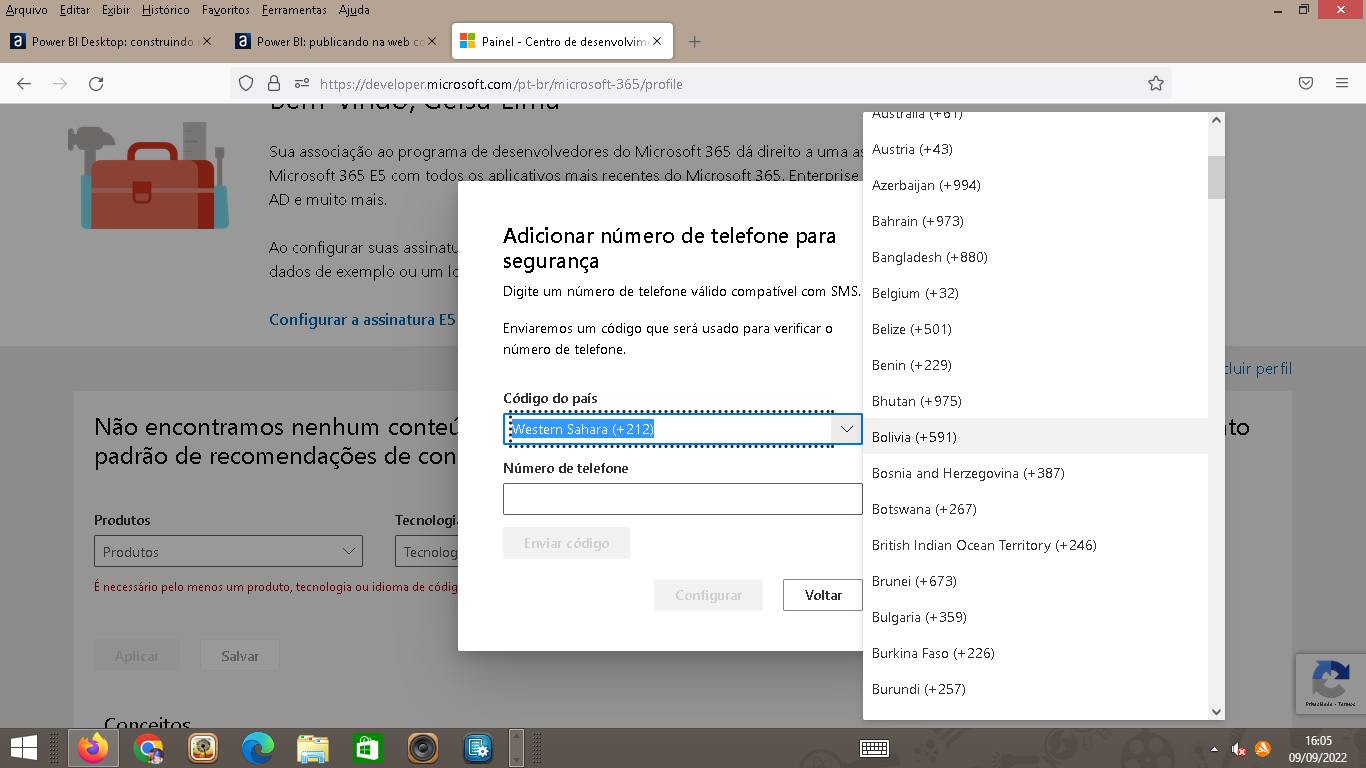The width and height of the screenshot is (1366, 768).
Task: Click the Voltar button
Action: pos(823,595)
